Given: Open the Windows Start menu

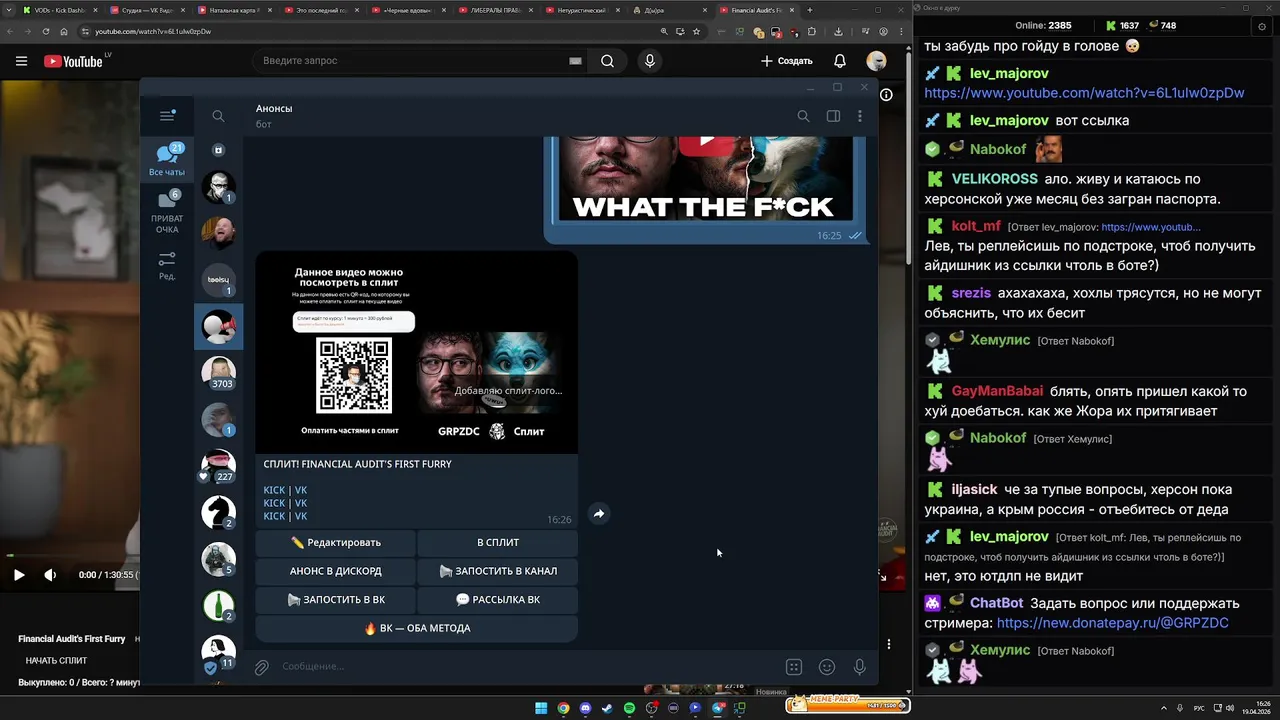Looking at the screenshot, I should [x=541, y=708].
